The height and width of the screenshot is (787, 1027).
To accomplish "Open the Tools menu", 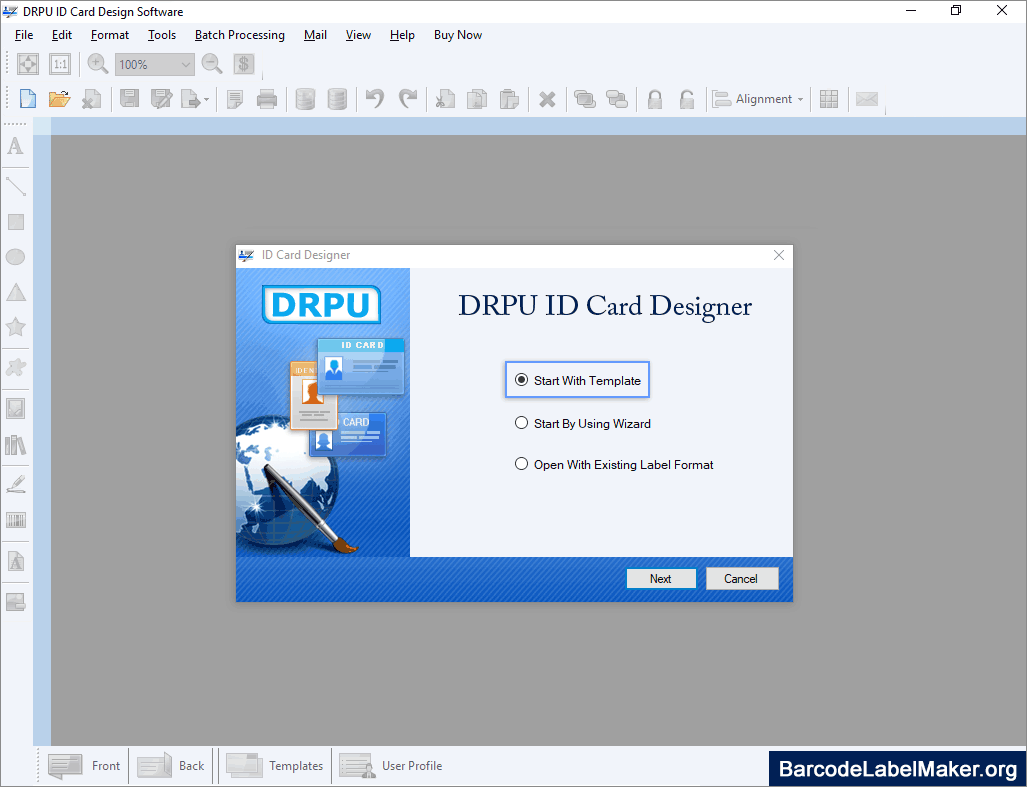I will click(x=162, y=35).
